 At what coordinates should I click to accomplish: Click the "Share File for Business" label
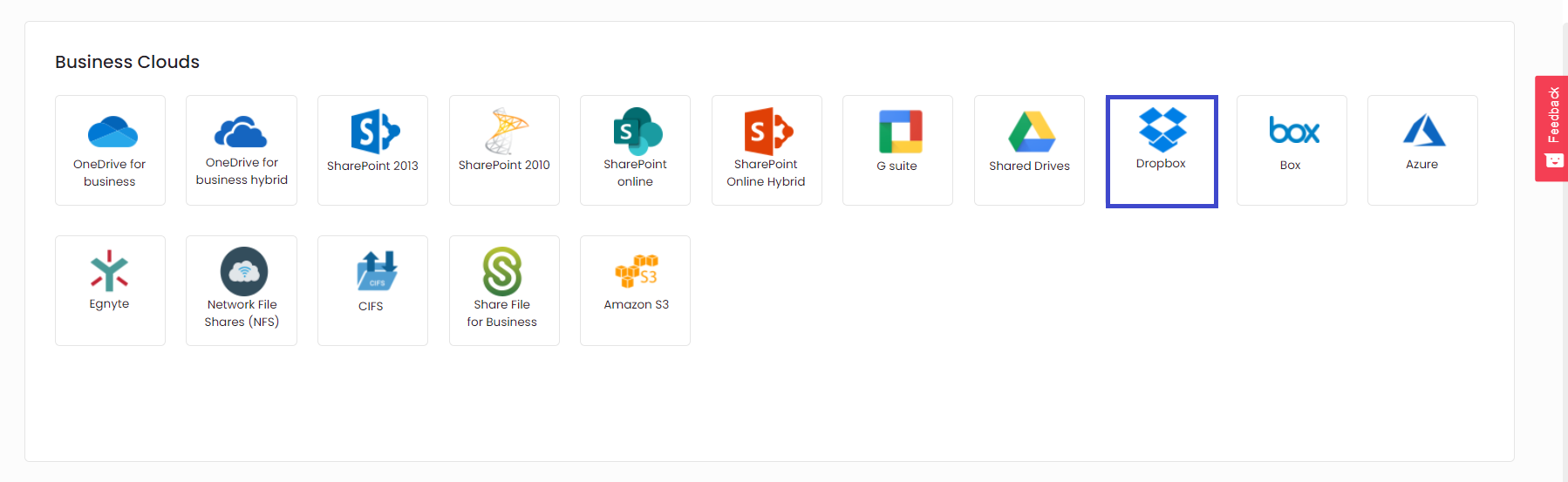[501, 313]
